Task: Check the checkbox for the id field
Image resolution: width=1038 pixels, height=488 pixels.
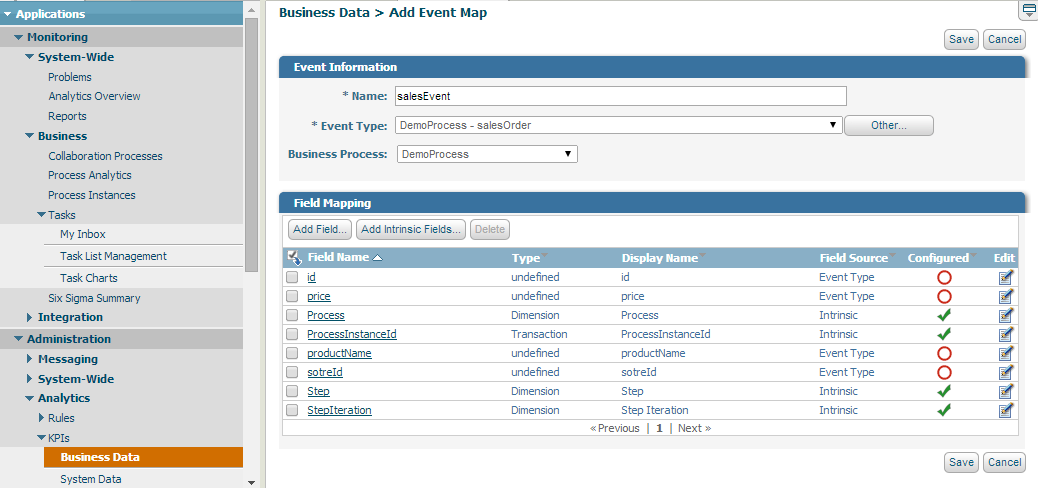Action: pos(292,277)
